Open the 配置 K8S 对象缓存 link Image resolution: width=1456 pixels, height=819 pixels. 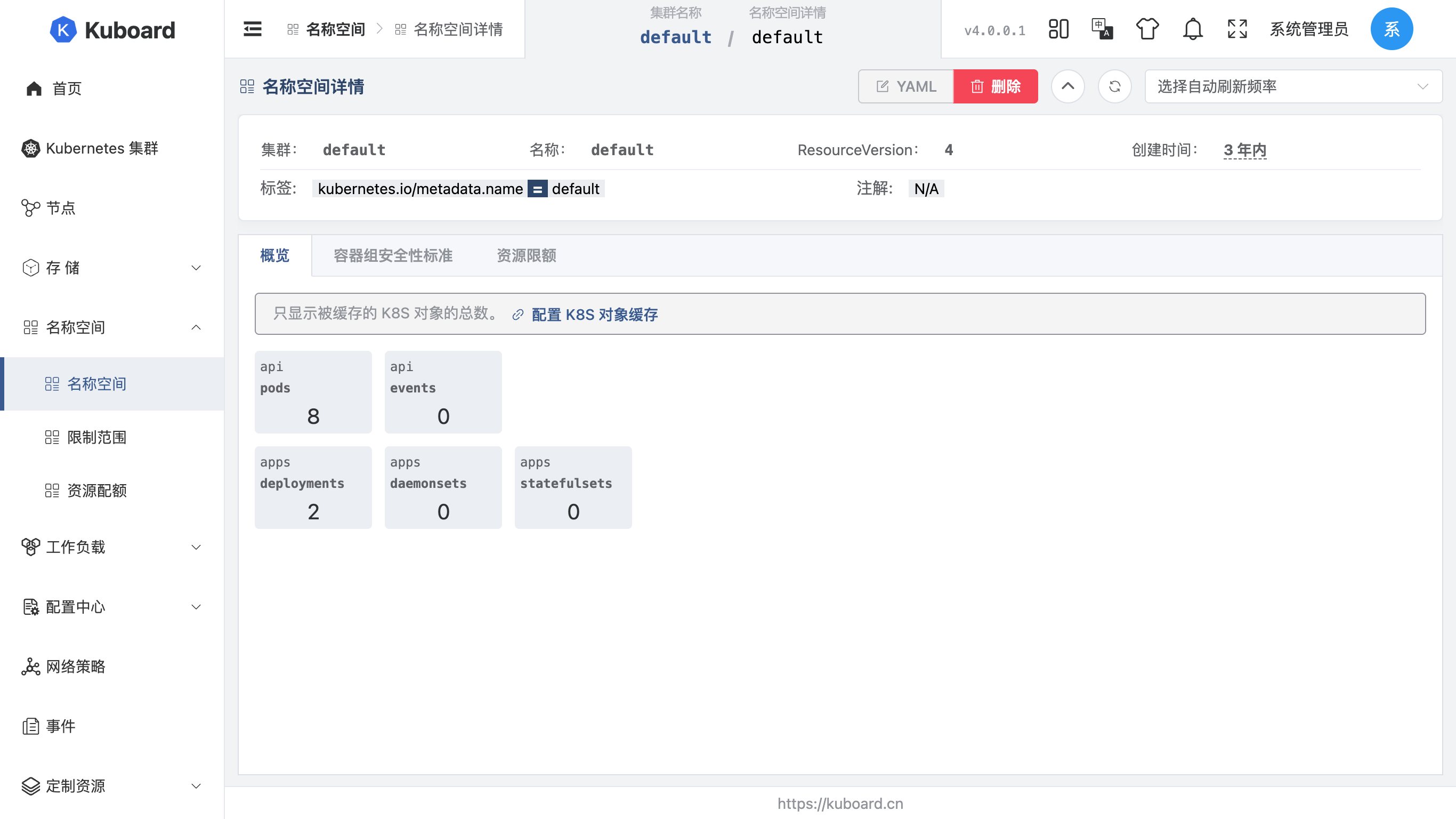pyautogui.click(x=594, y=315)
